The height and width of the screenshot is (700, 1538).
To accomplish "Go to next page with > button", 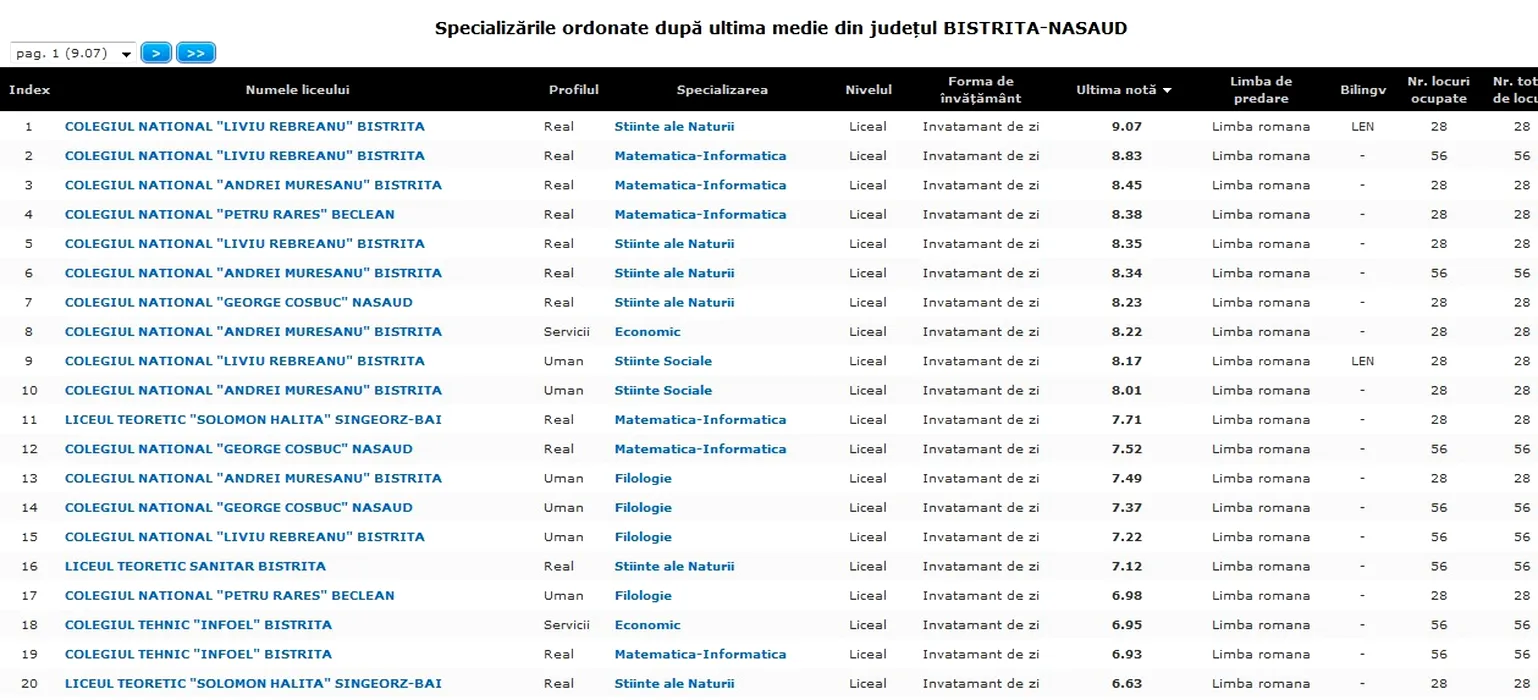I will tap(156, 54).
